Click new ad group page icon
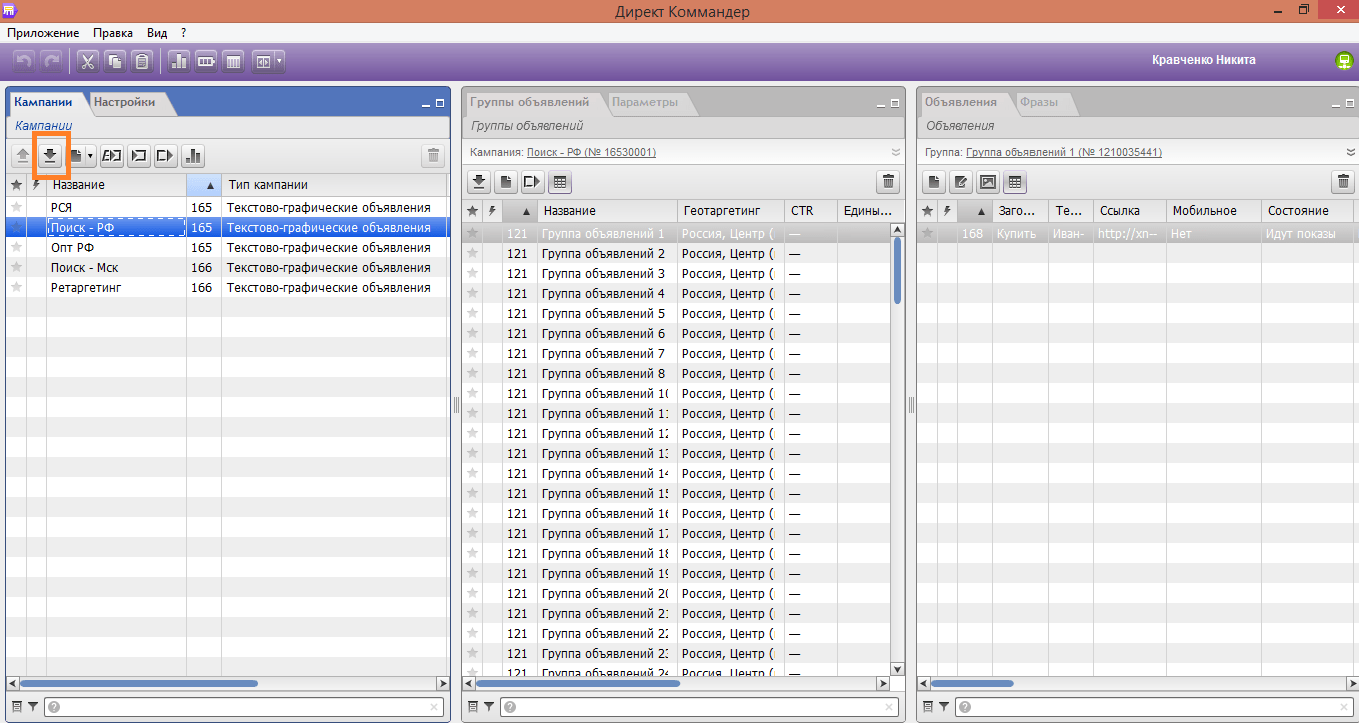 click(x=507, y=182)
